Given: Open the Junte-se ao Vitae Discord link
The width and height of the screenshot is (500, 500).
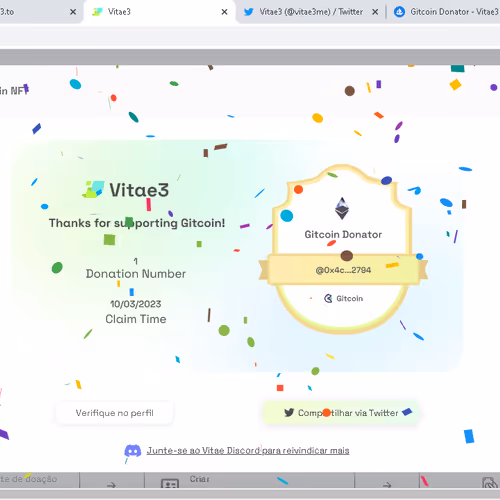Looking at the screenshot, I should click(x=248, y=451).
